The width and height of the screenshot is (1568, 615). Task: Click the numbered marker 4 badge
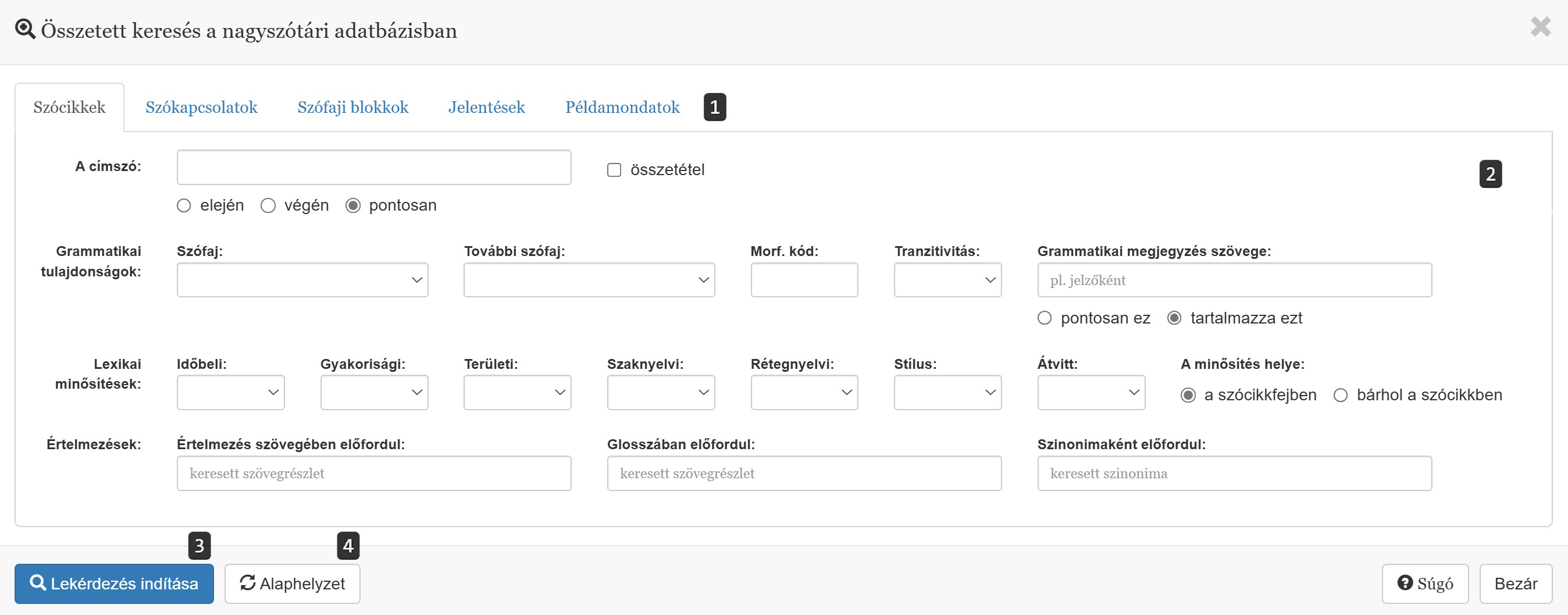tap(348, 546)
